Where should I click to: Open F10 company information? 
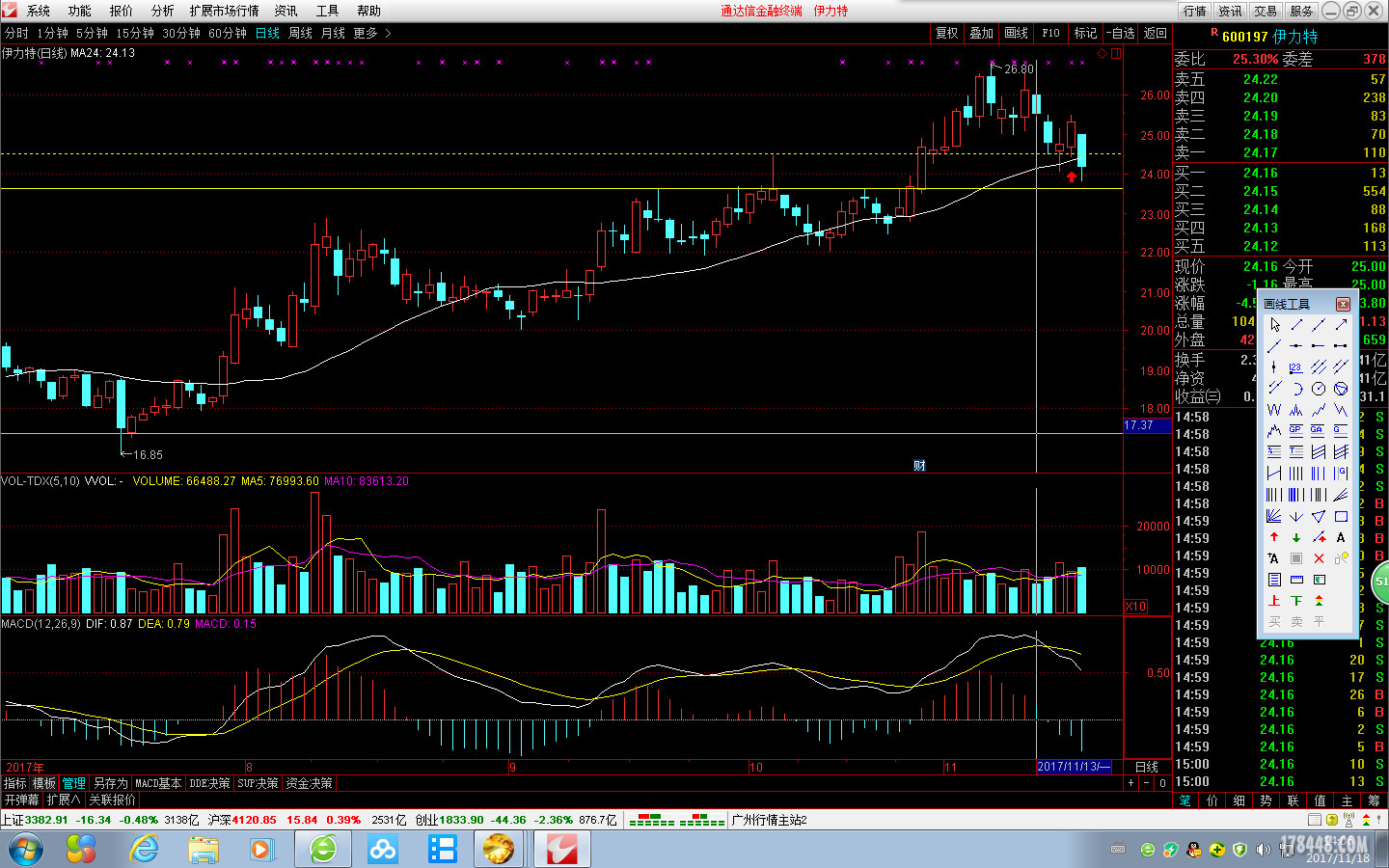pos(1051,33)
